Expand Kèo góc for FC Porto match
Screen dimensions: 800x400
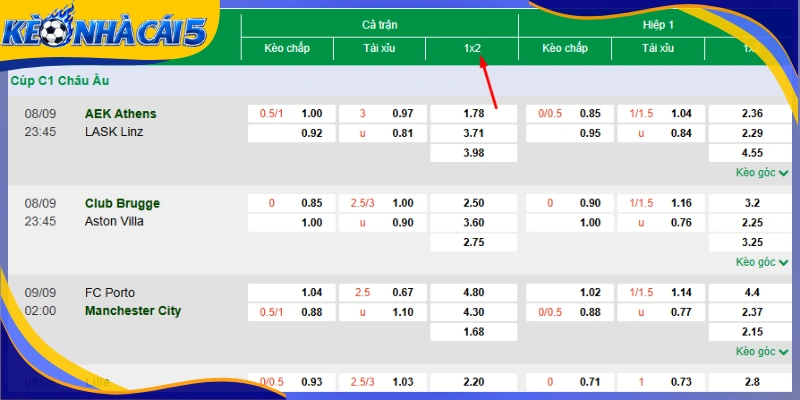tap(762, 352)
